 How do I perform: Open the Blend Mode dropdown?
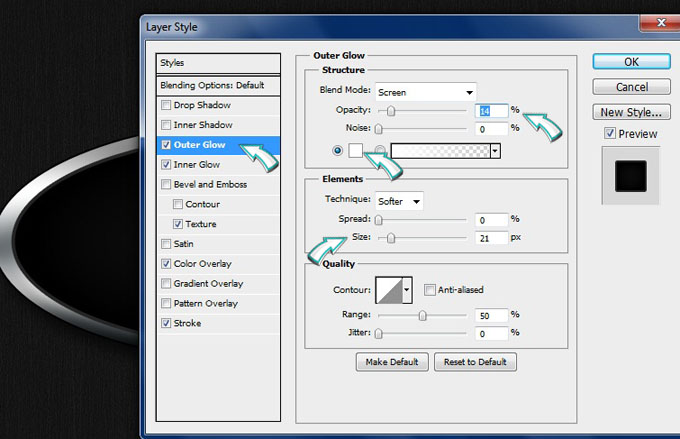[x=425, y=91]
